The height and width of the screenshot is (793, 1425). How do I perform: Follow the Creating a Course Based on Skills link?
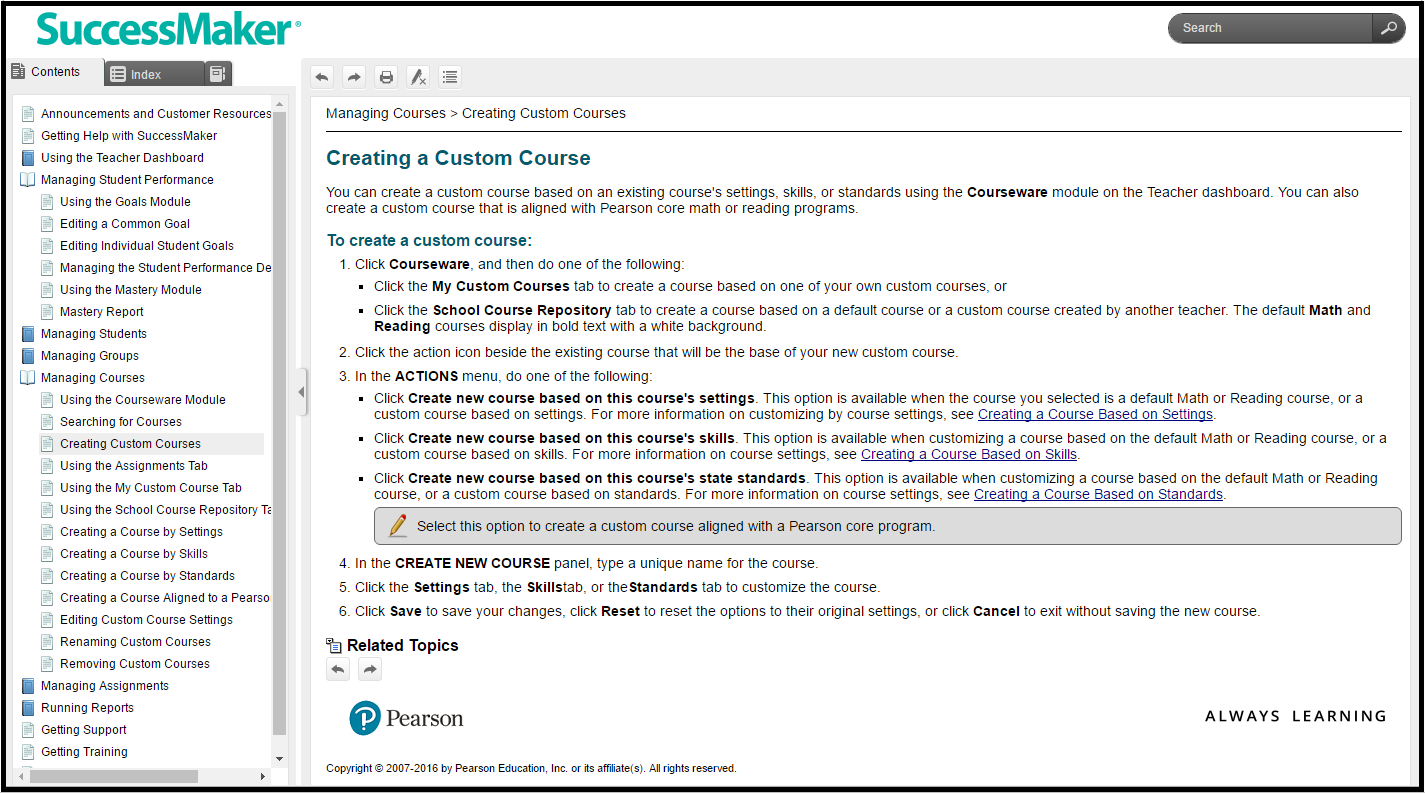(x=968, y=454)
